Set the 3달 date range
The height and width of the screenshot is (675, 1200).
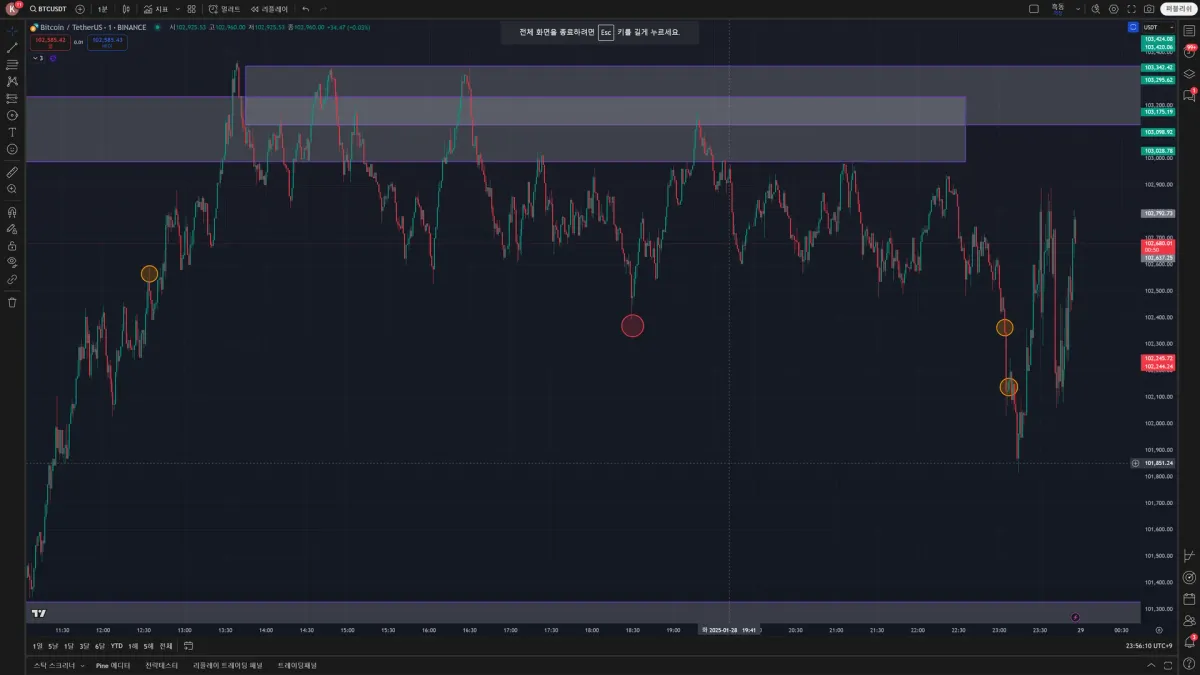(84, 646)
